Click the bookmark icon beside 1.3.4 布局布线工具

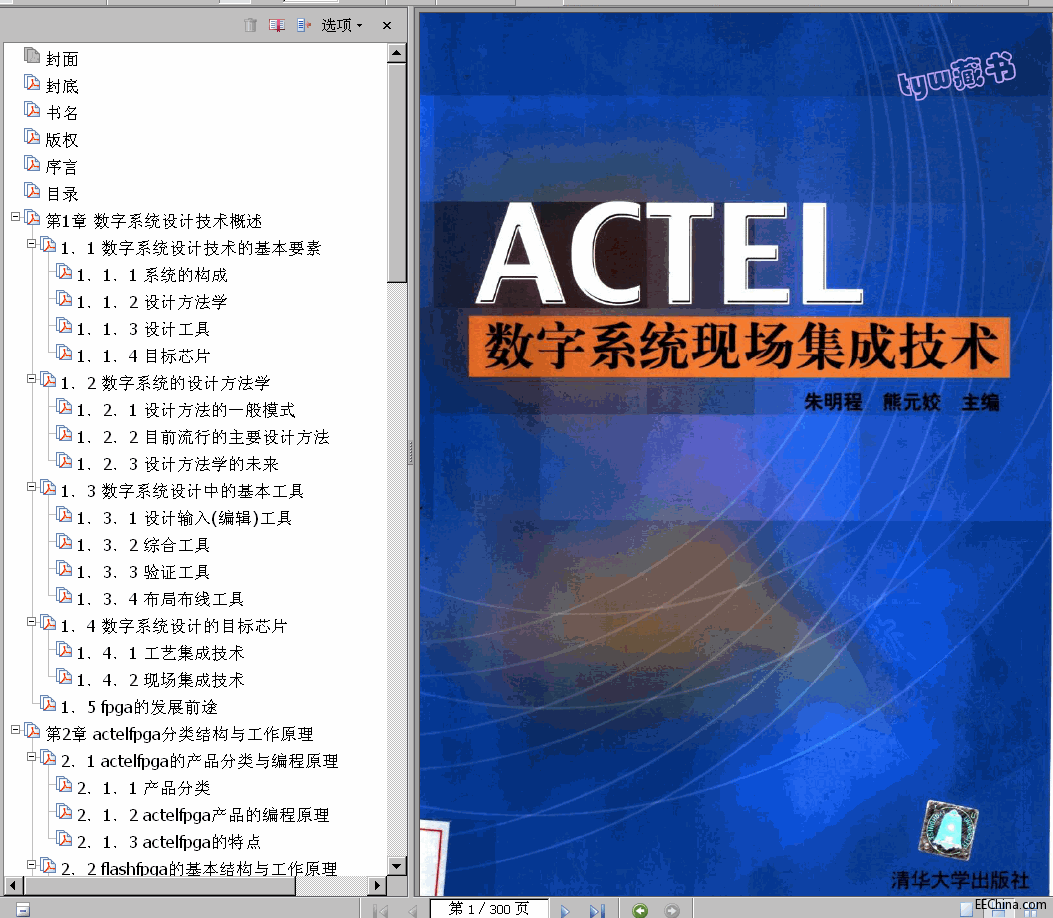(x=64, y=596)
